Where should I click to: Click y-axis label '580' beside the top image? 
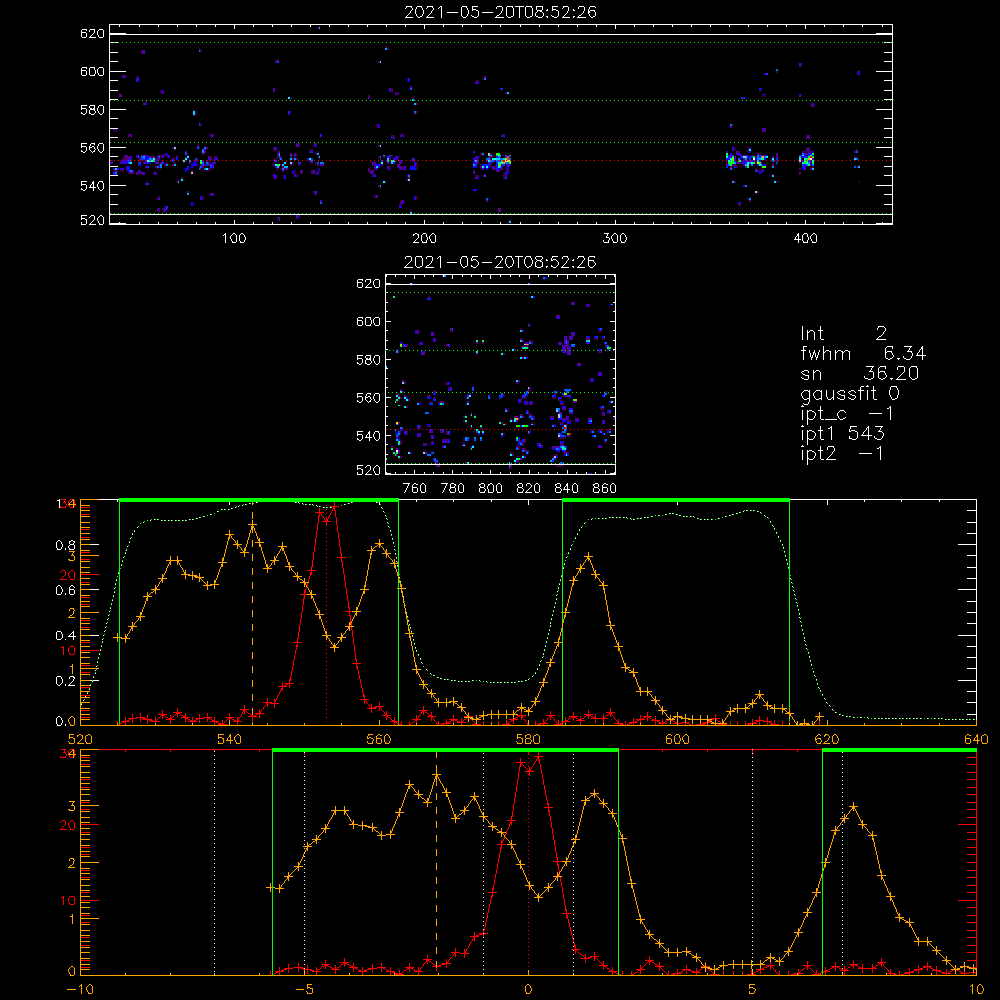[x=92, y=110]
